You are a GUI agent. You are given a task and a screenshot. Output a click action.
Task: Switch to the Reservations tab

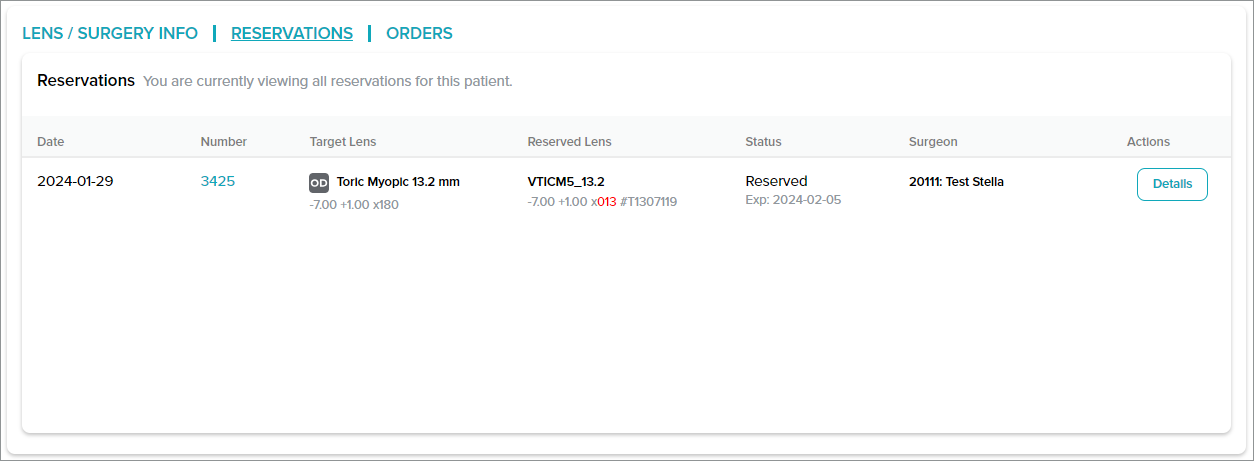coord(292,33)
